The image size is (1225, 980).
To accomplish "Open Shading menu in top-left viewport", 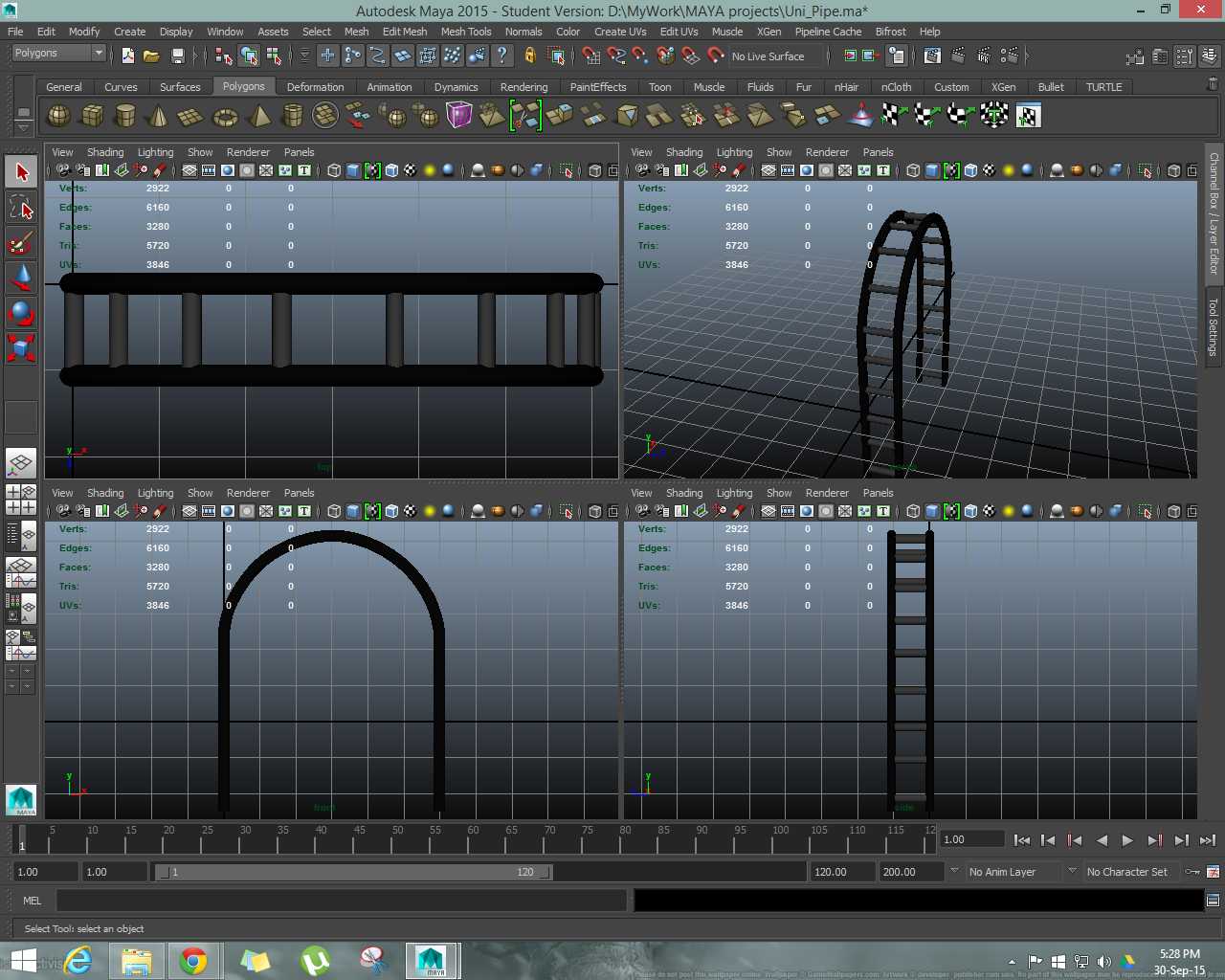I will point(105,152).
